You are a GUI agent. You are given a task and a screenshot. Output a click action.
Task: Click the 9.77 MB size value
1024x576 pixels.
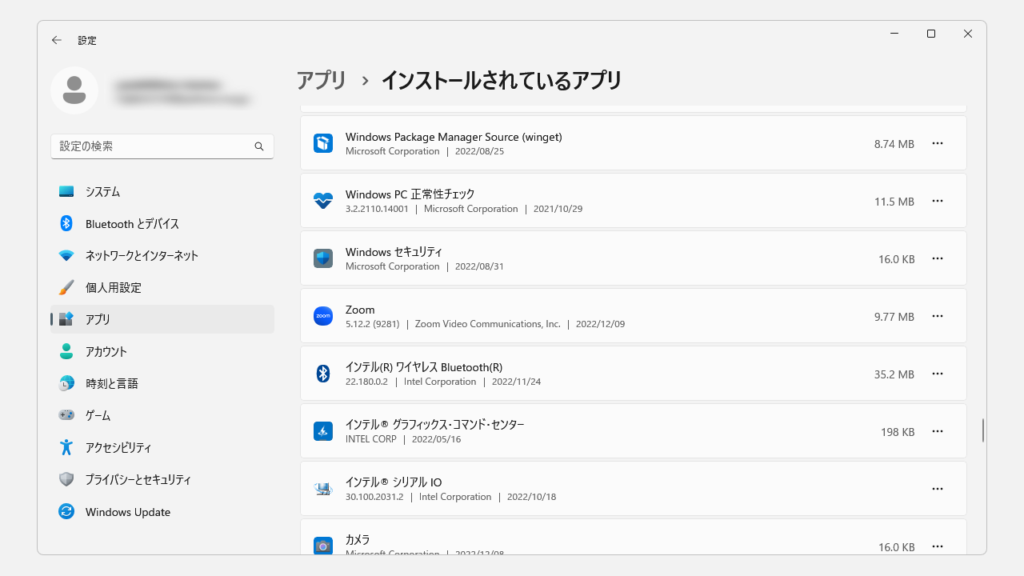894,317
